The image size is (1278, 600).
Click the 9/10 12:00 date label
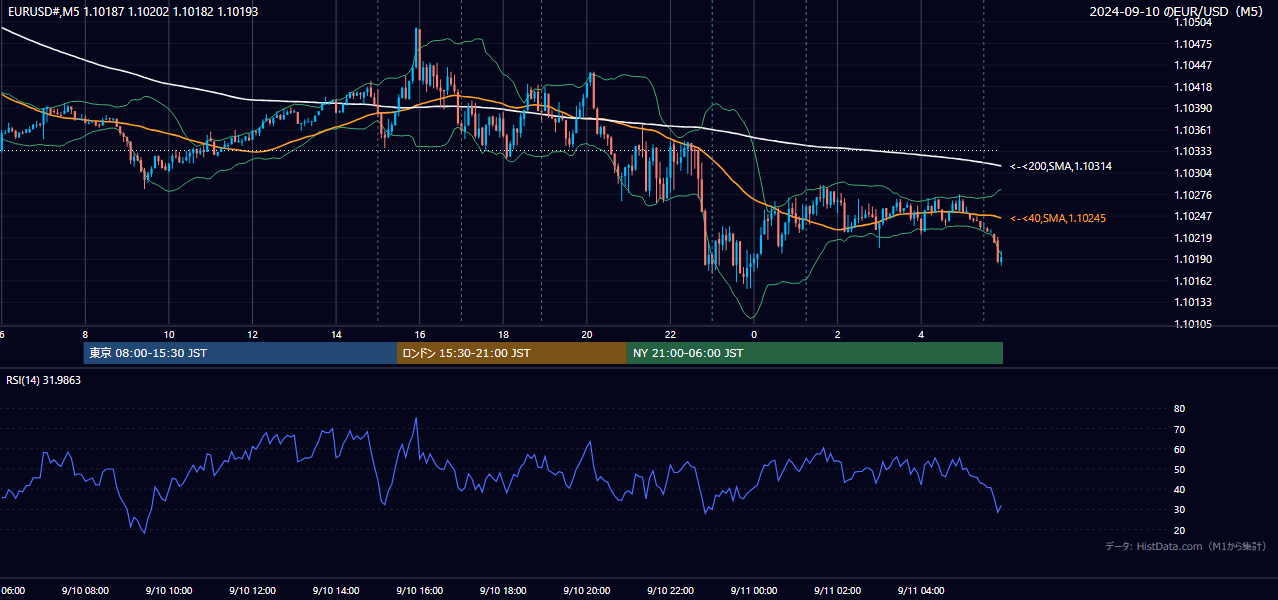[x=252, y=590]
